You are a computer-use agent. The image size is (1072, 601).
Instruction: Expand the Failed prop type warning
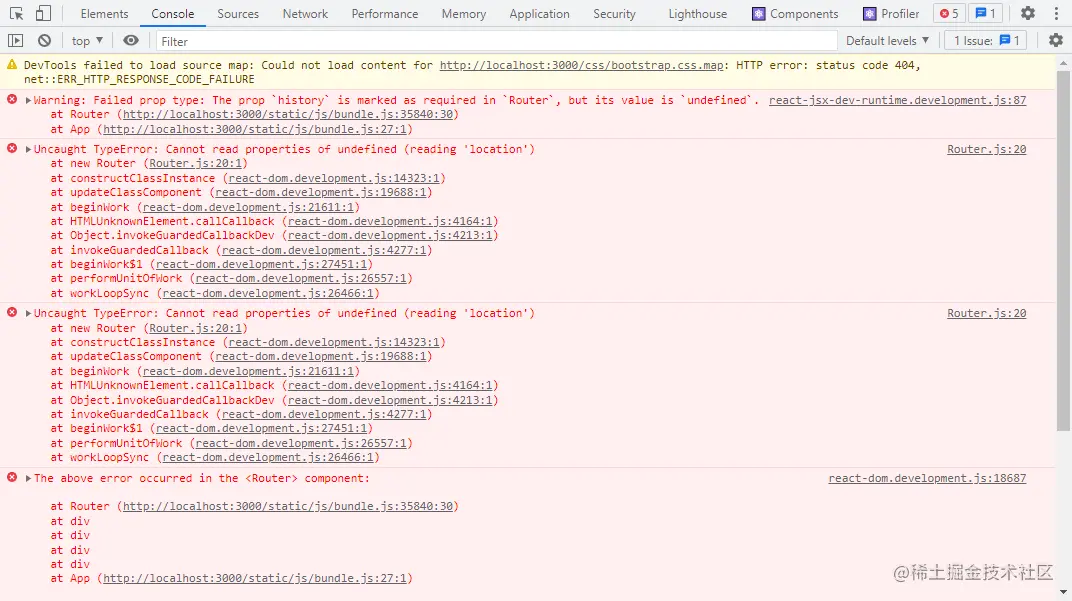[x=28, y=101]
